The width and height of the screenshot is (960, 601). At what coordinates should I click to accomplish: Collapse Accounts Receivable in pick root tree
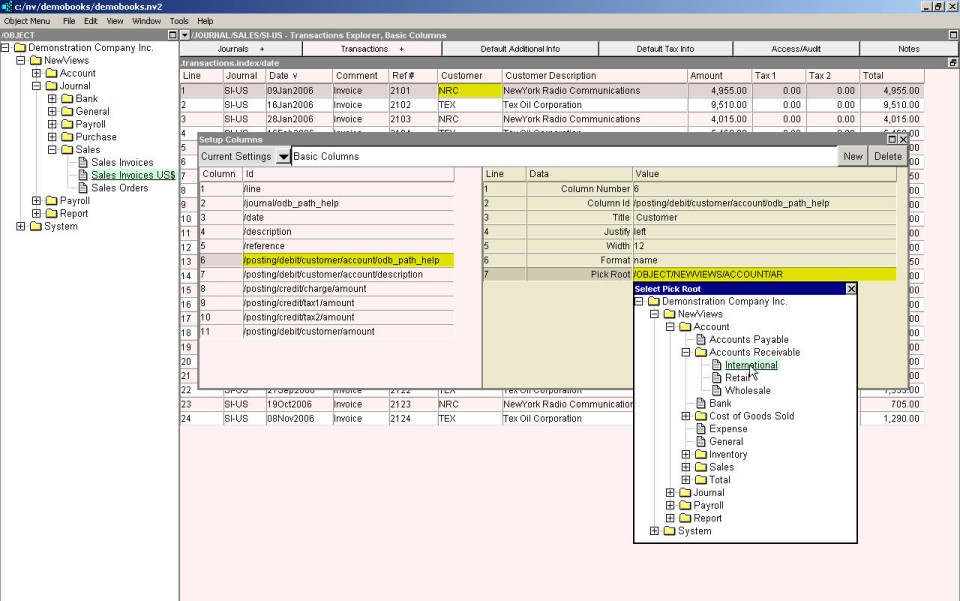[x=686, y=353]
